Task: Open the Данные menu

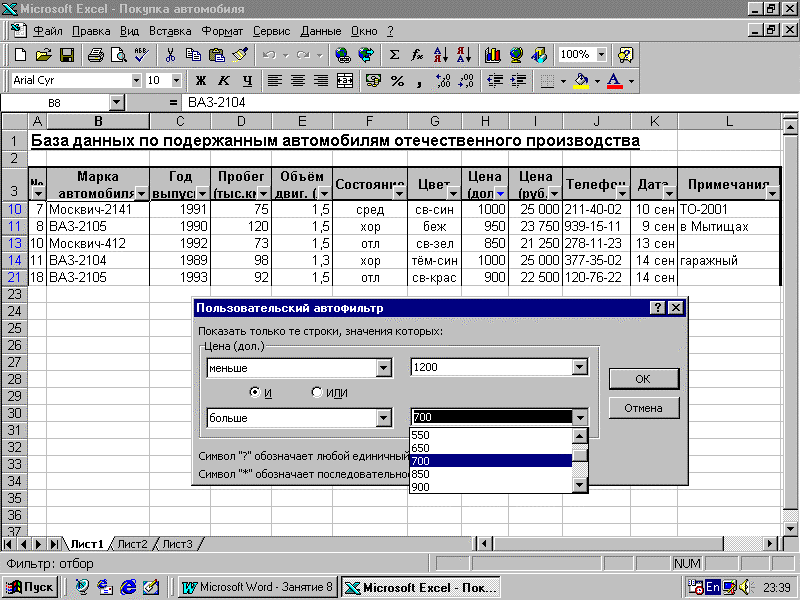Action: 320,31
